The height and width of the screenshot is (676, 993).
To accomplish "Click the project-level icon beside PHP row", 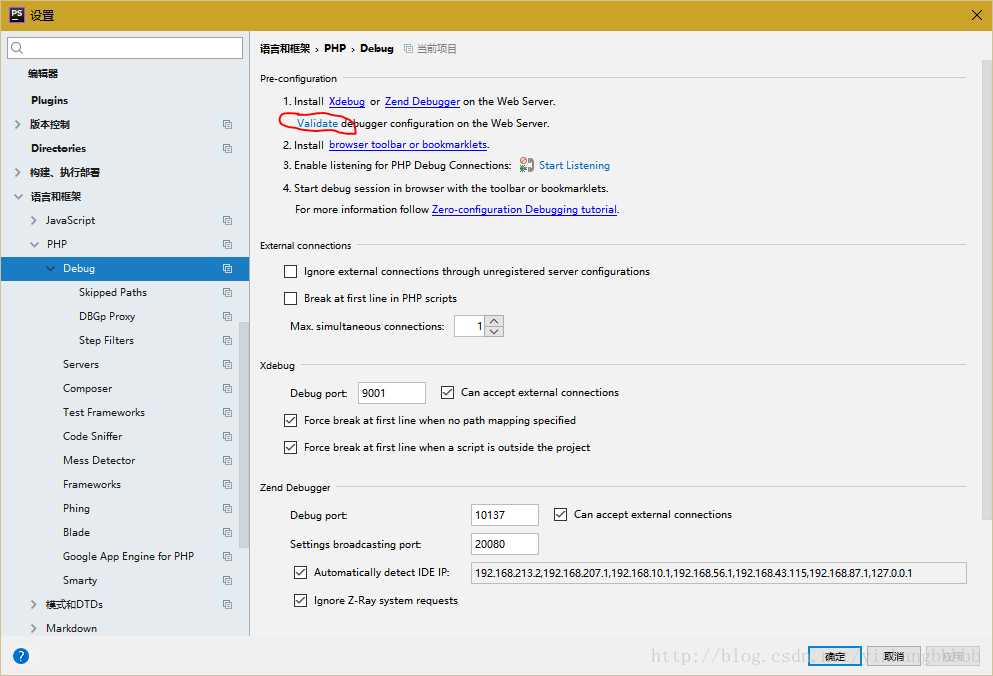I will (x=227, y=245).
